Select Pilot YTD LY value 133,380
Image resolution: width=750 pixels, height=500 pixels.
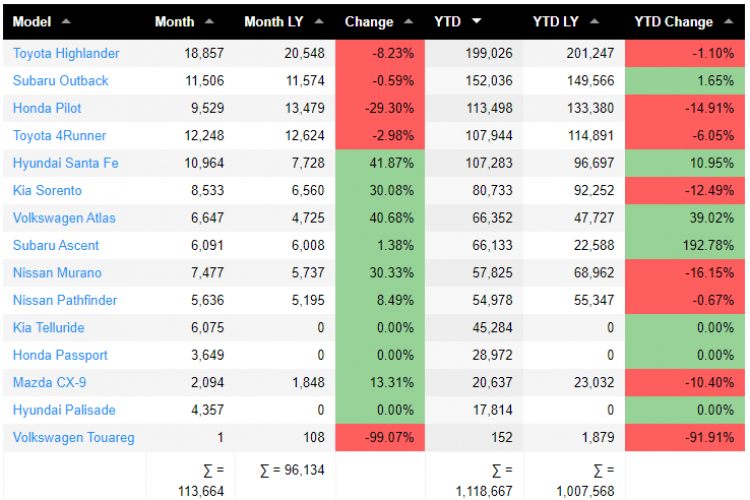coord(590,108)
